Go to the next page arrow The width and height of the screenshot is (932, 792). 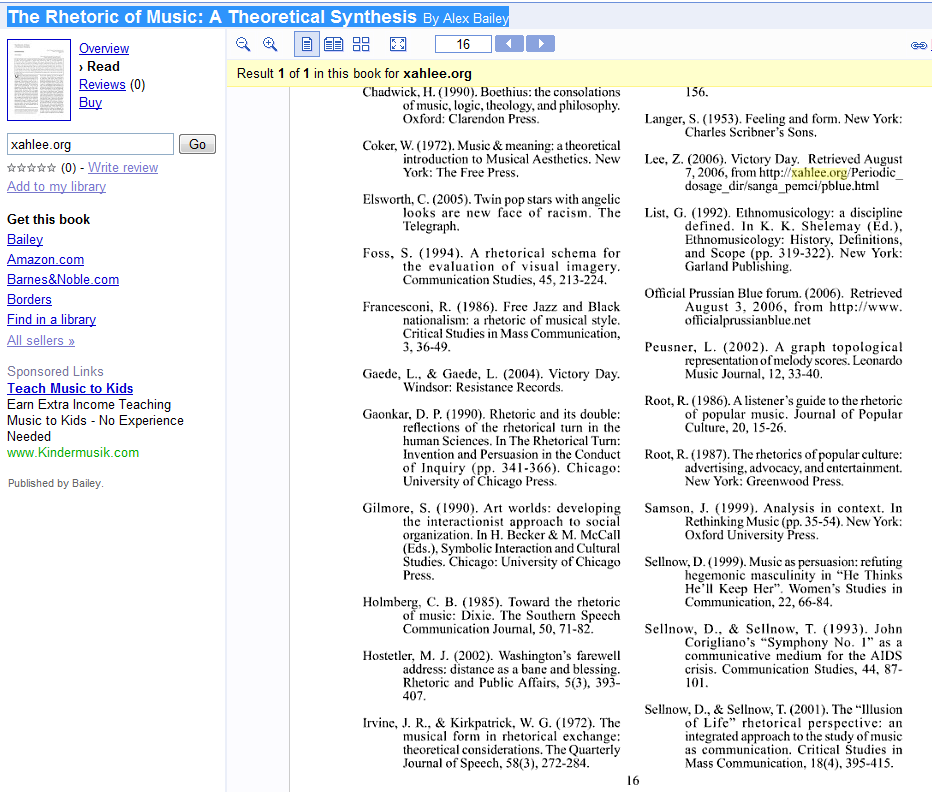point(540,44)
